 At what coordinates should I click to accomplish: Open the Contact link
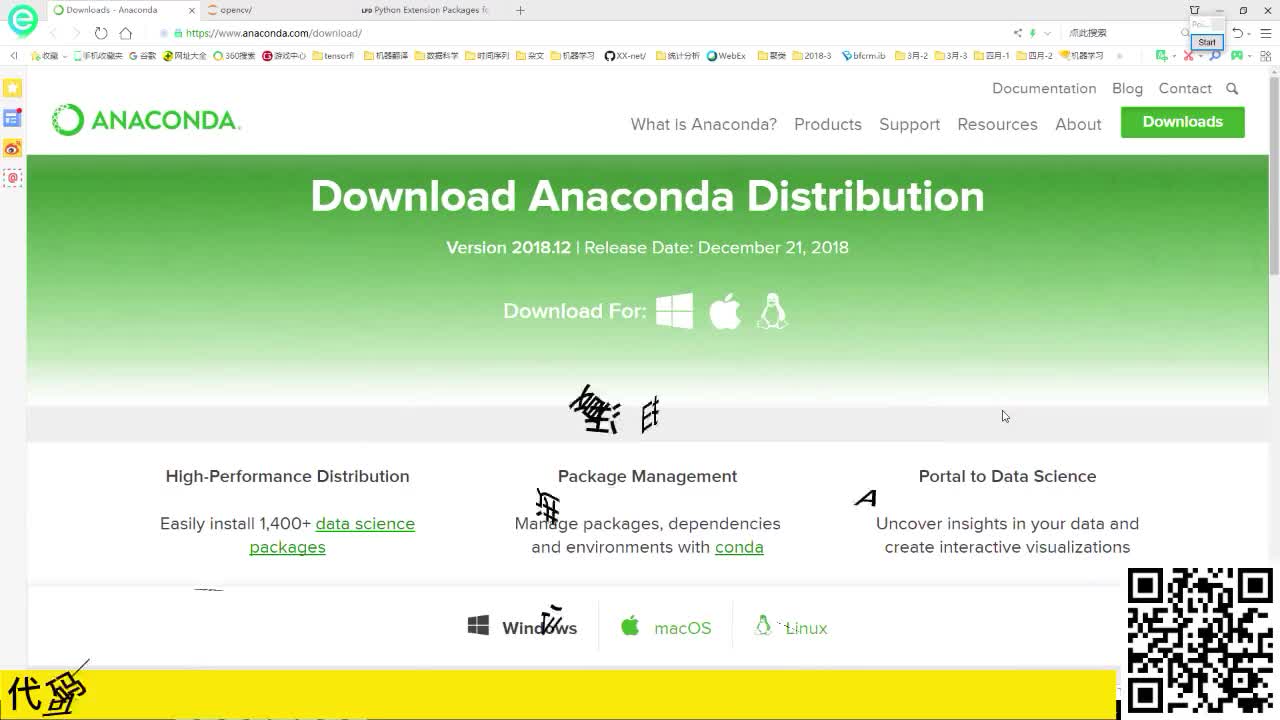tap(1185, 88)
